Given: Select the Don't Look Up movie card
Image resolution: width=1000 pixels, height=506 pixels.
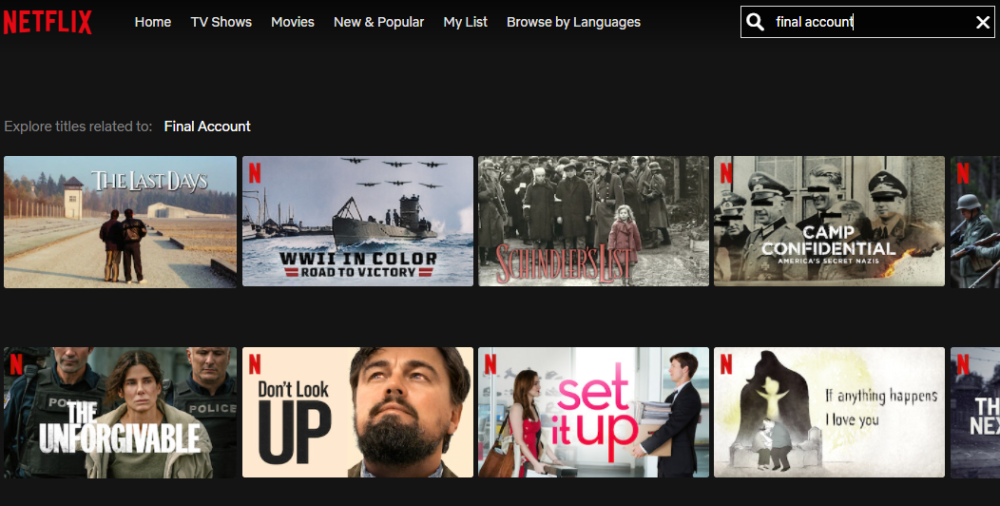Looking at the screenshot, I should pos(357,412).
